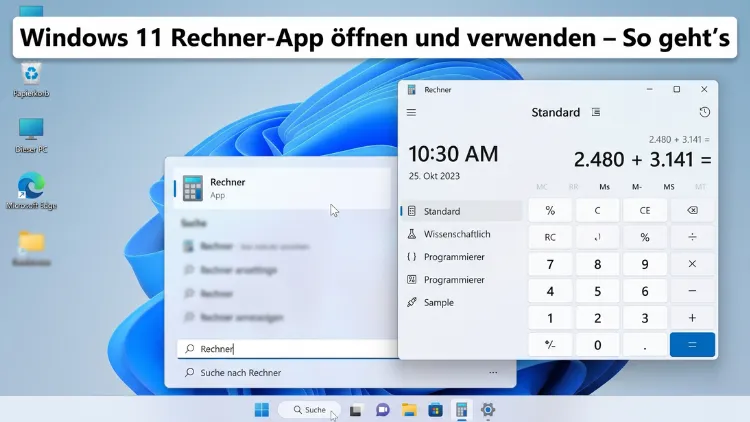Click the Suche heading in search panel

click(x=194, y=223)
